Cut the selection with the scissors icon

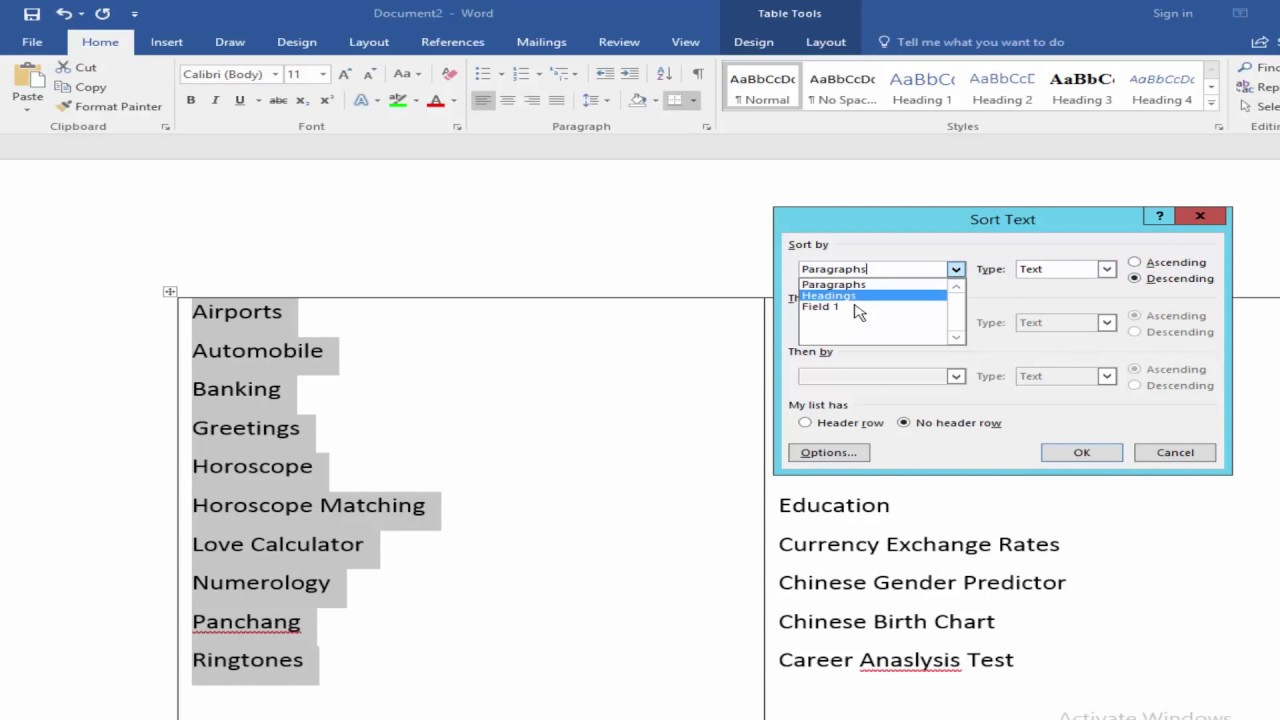(x=76, y=67)
